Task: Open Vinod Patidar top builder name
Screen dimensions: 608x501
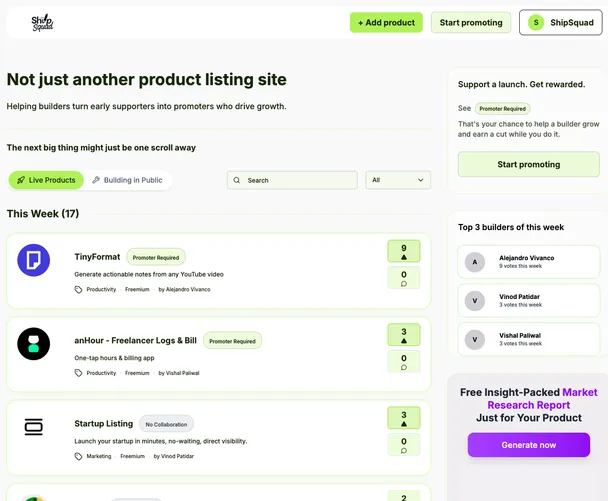Action: point(520,297)
